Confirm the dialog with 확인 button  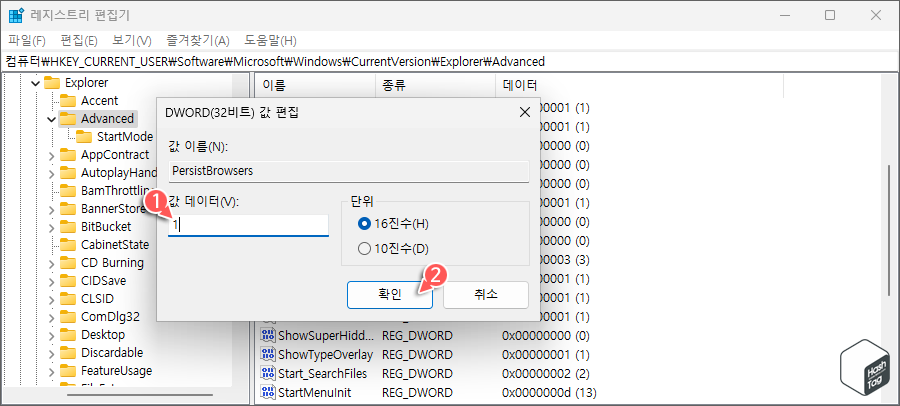390,295
